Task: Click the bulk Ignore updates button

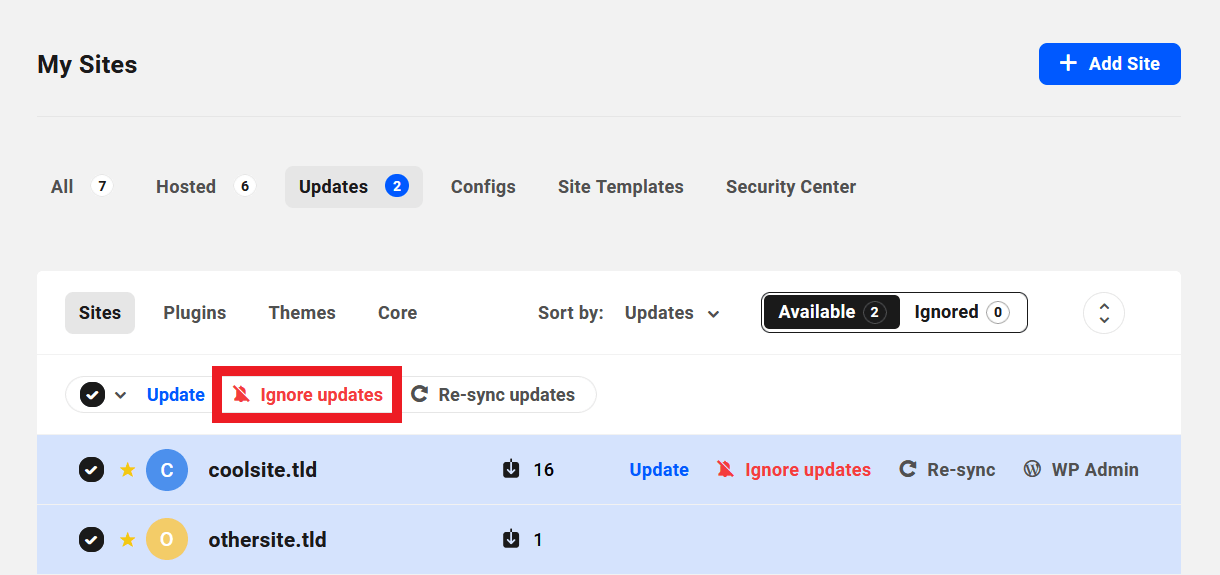Action: [x=307, y=395]
